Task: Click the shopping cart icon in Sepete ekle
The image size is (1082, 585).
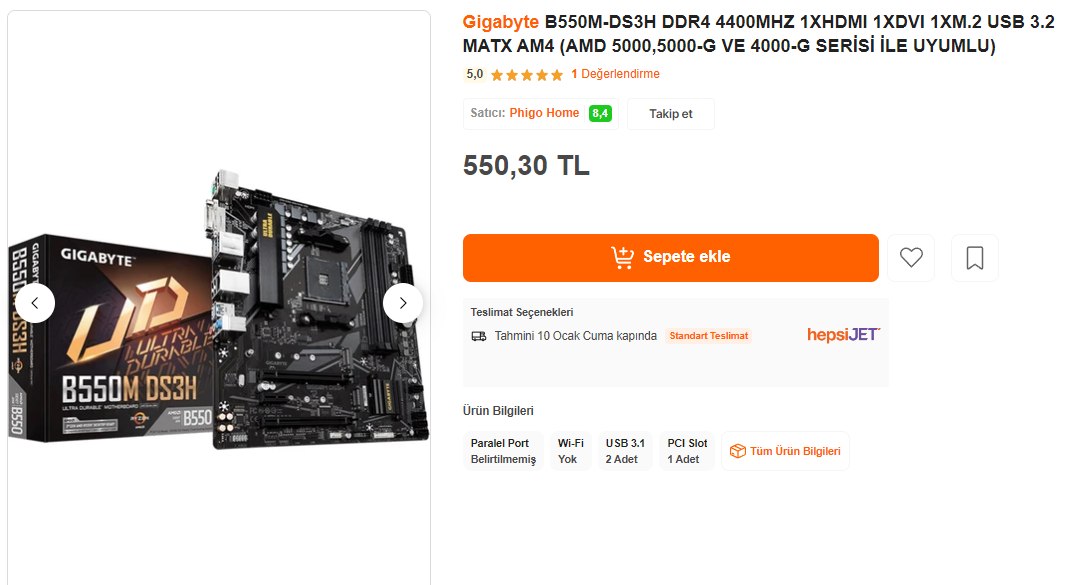Action: tap(622, 257)
